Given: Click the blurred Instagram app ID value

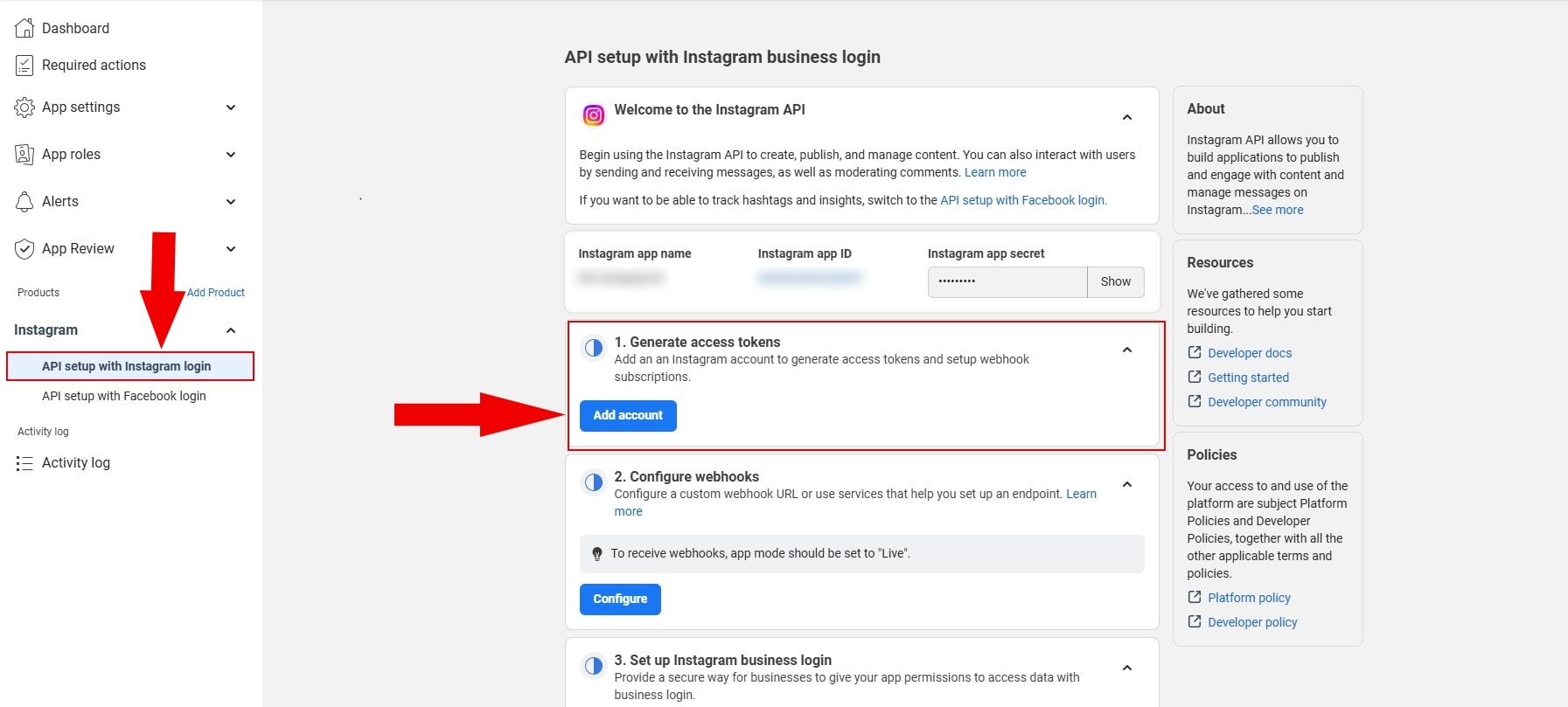Looking at the screenshot, I should (809, 278).
